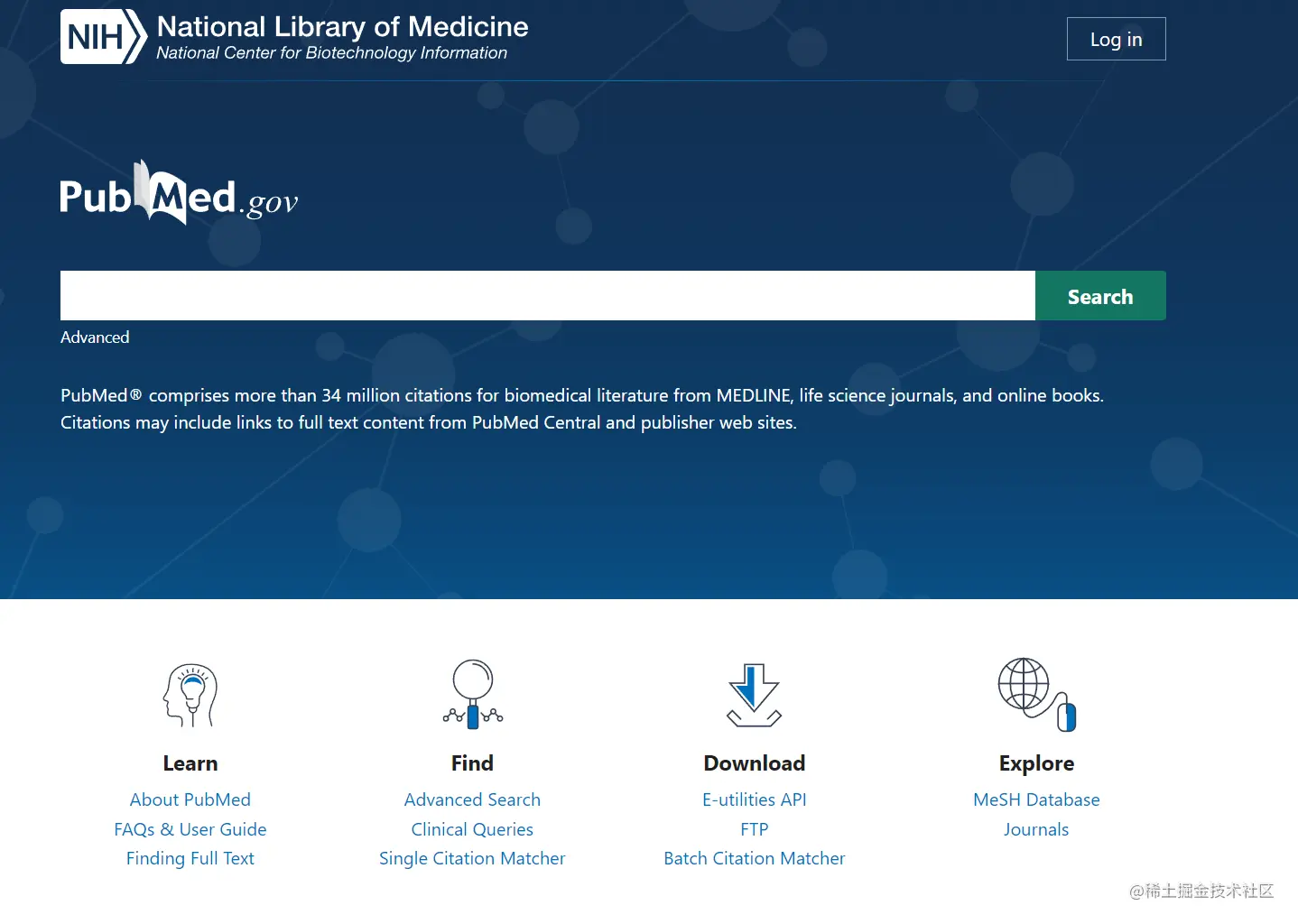Screen dimensions: 1298x924
Task: Open the E-utilities API link
Action: pyautogui.click(x=755, y=799)
